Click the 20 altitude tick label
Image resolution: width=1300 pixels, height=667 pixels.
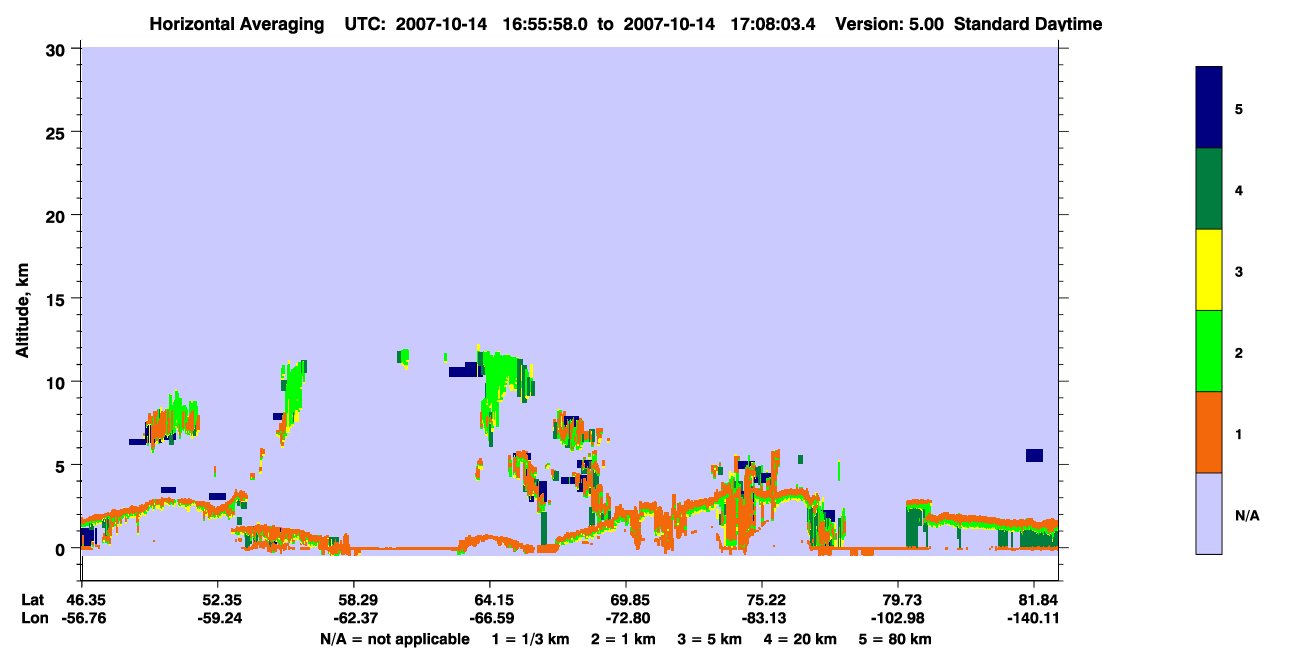(58, 215)
